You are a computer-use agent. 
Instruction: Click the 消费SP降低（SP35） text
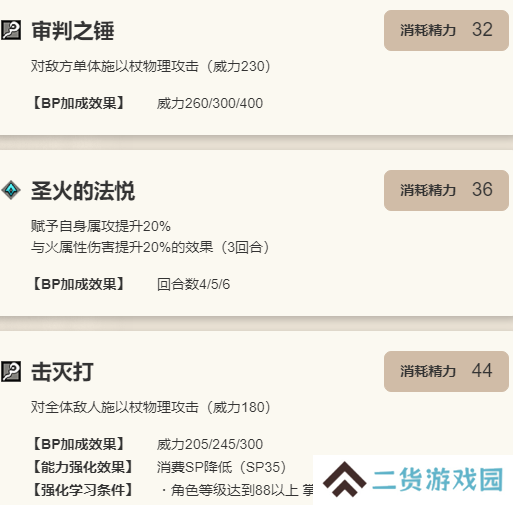point(222,467)
